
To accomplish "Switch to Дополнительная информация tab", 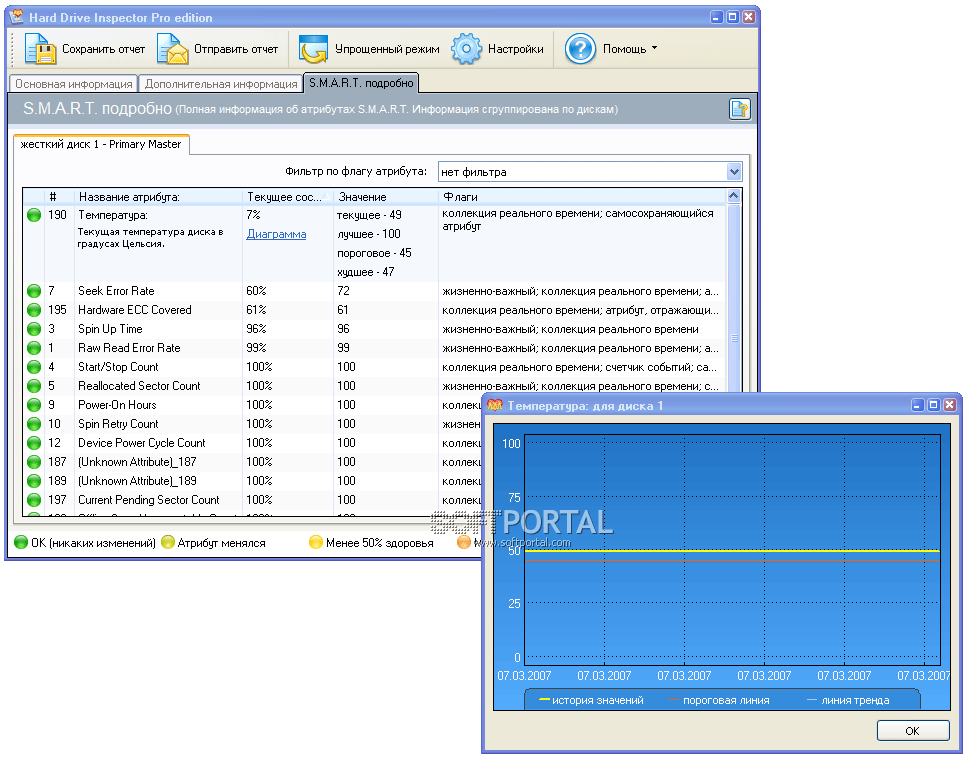I will pos(221,84).
